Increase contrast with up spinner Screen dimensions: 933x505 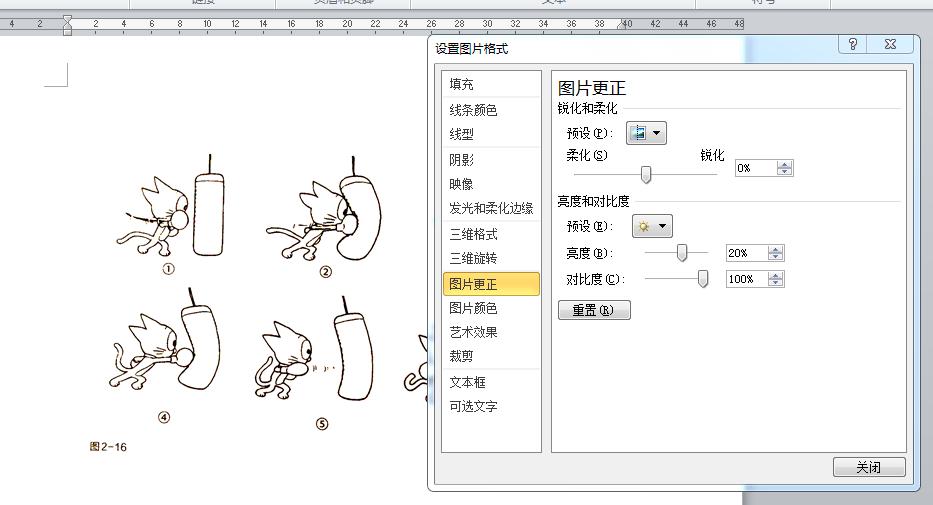775,275
